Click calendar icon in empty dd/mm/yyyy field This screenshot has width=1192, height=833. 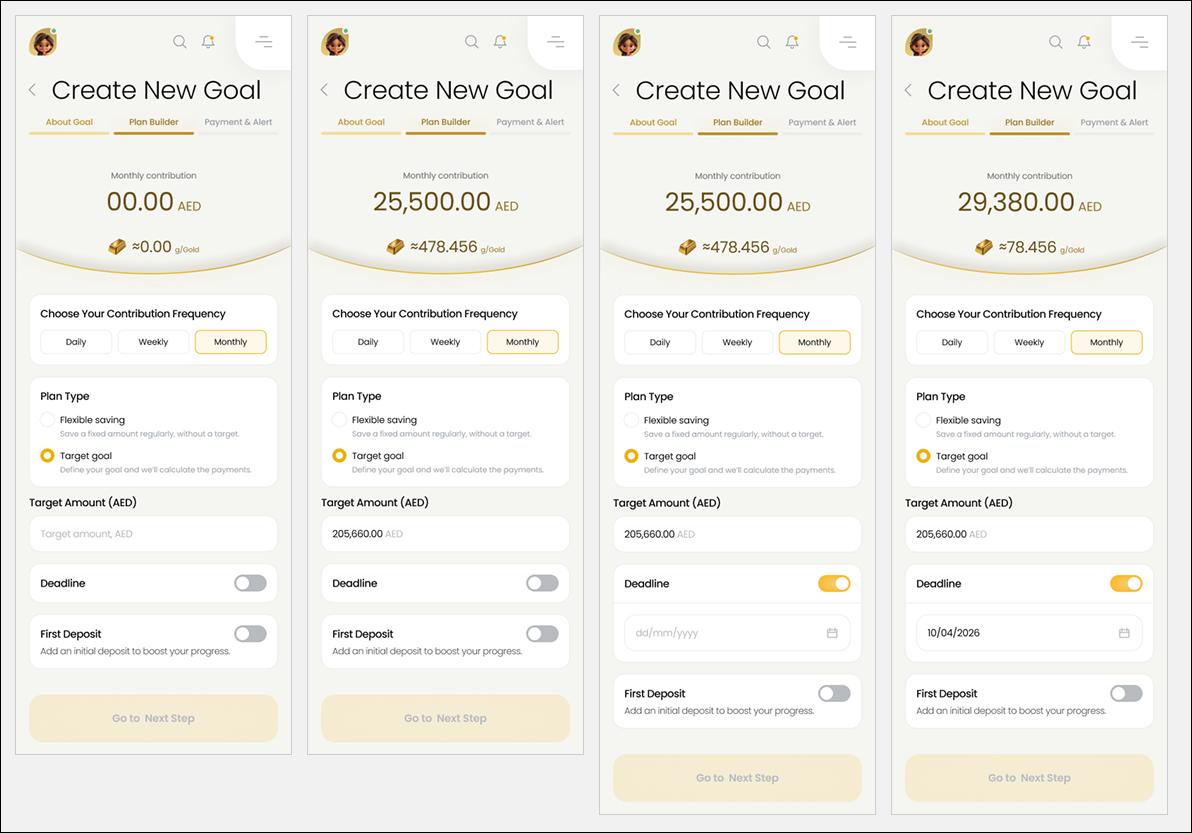(832, 633)
